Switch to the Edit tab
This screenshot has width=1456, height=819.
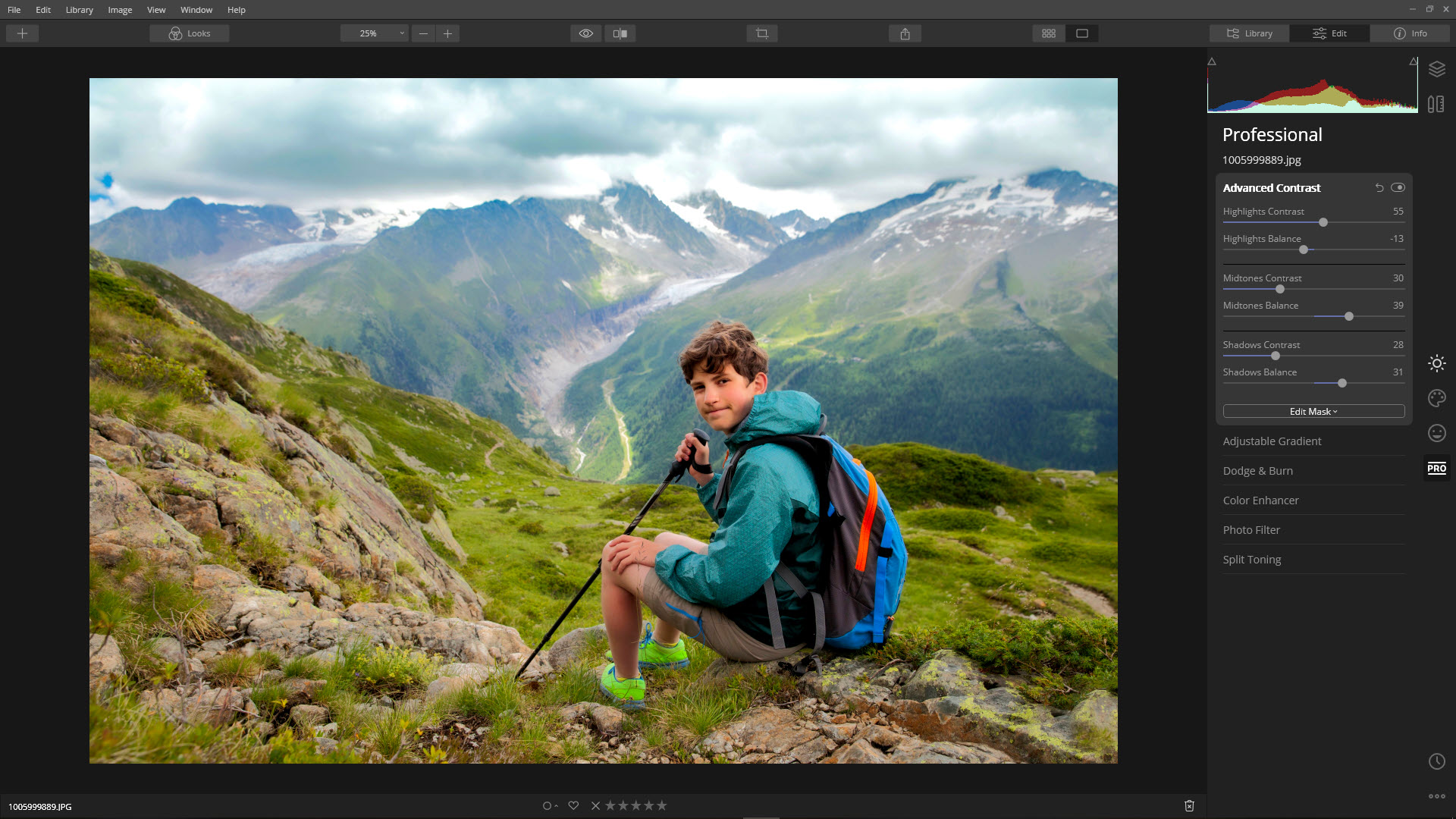coord(1330,33)
